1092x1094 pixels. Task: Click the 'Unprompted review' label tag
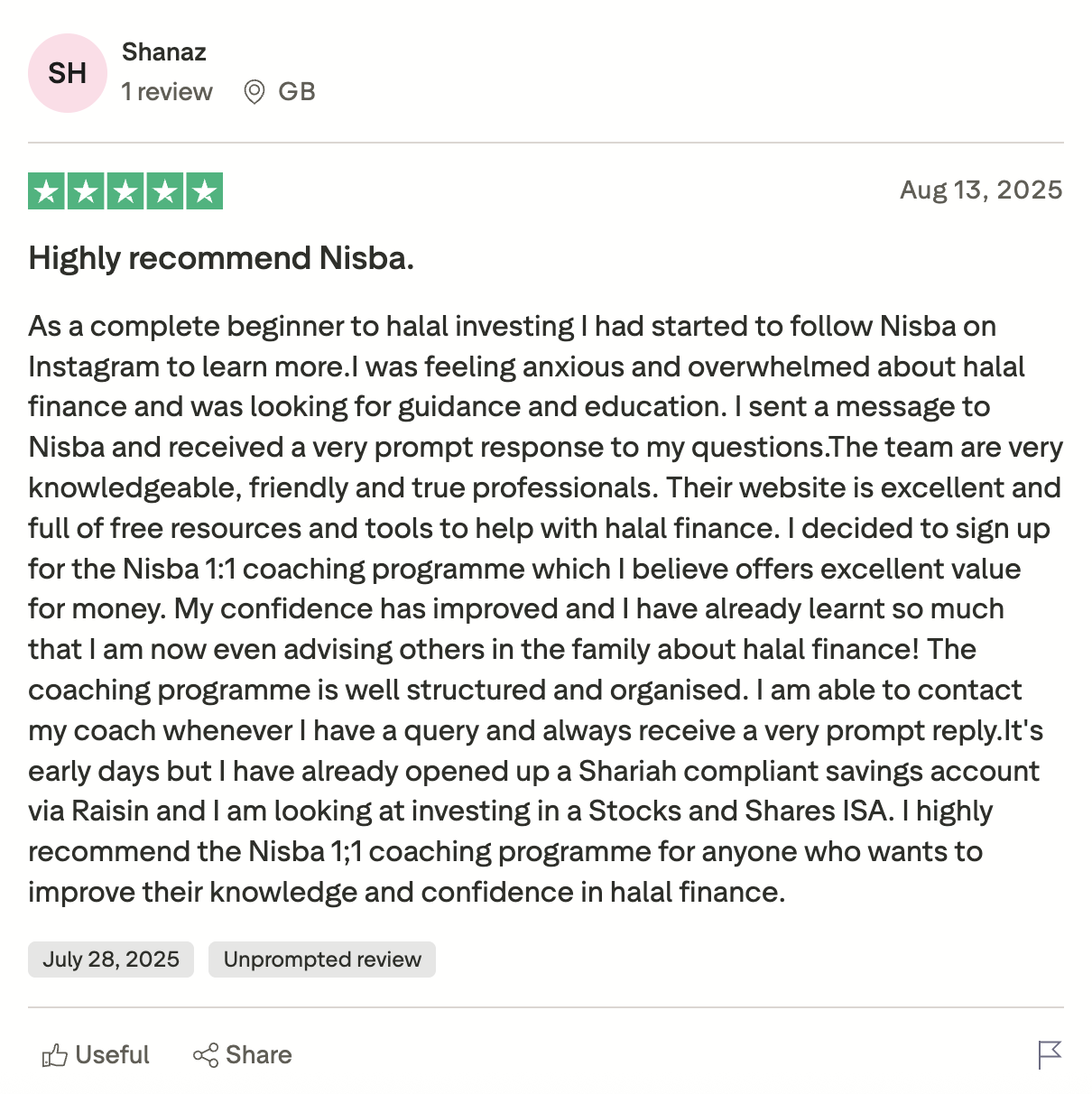point(322,960)
